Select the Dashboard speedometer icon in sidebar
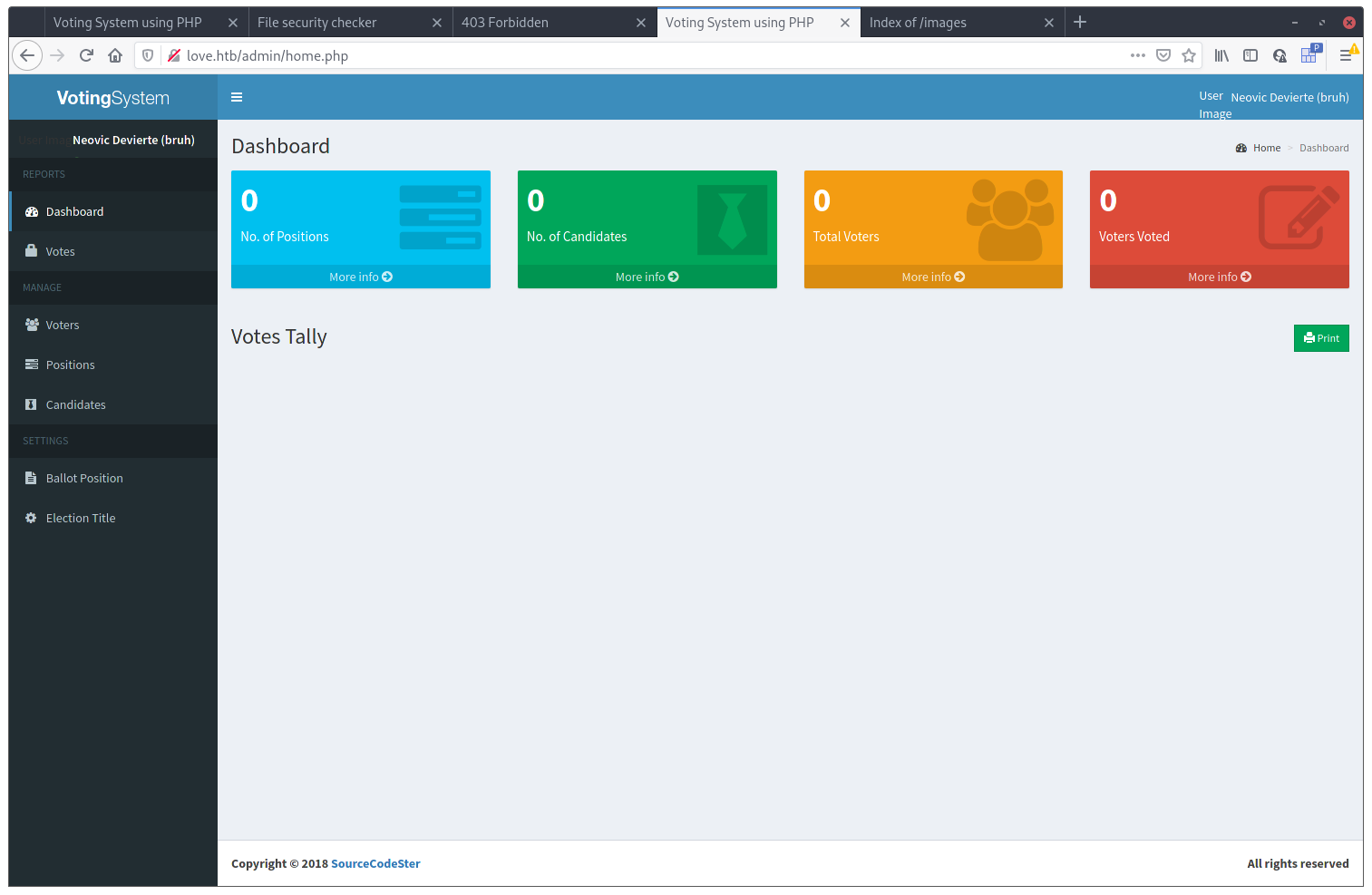The image size is (1372, 895). tap(30, 211)
